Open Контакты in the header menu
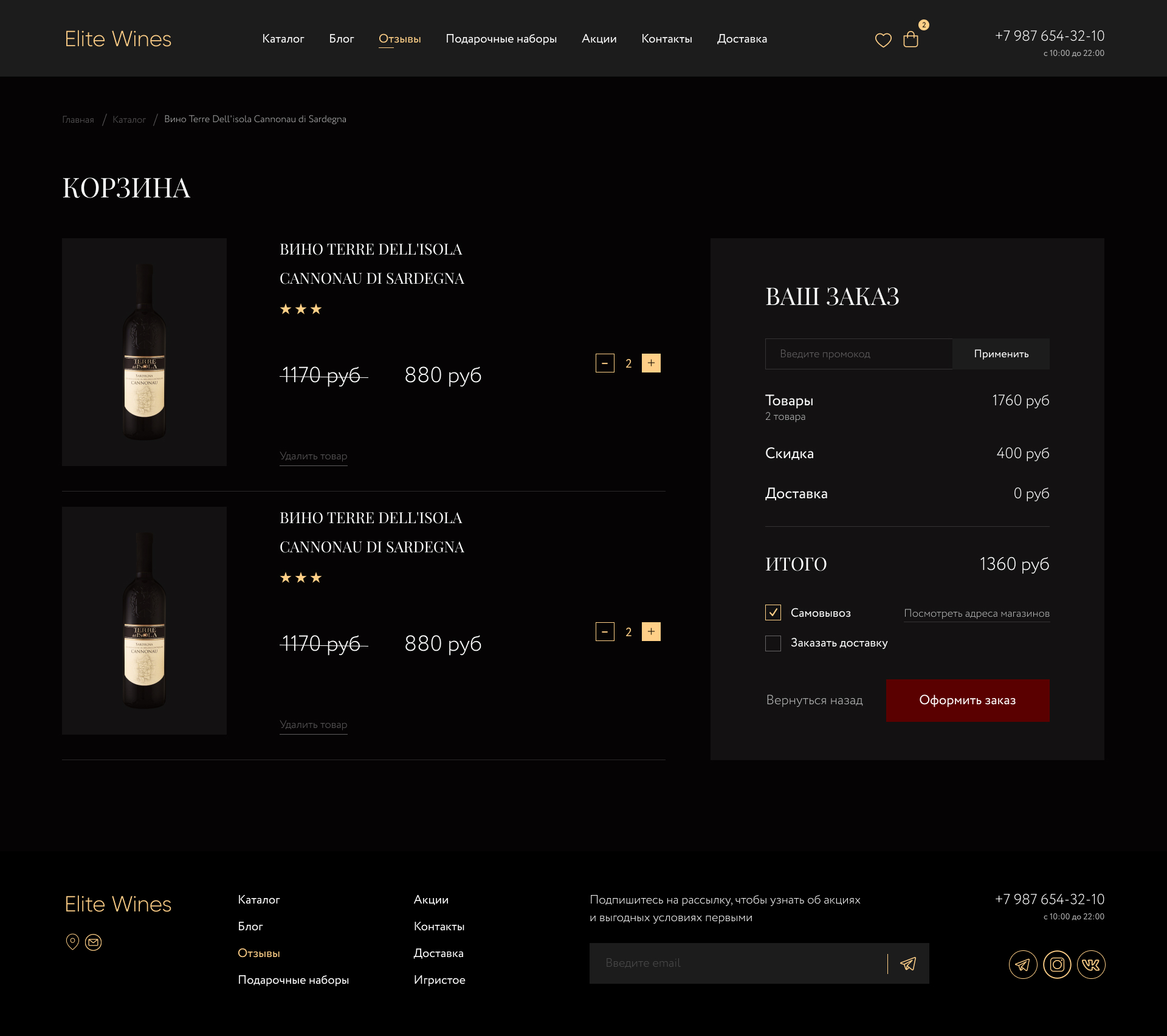 point(667,39)
